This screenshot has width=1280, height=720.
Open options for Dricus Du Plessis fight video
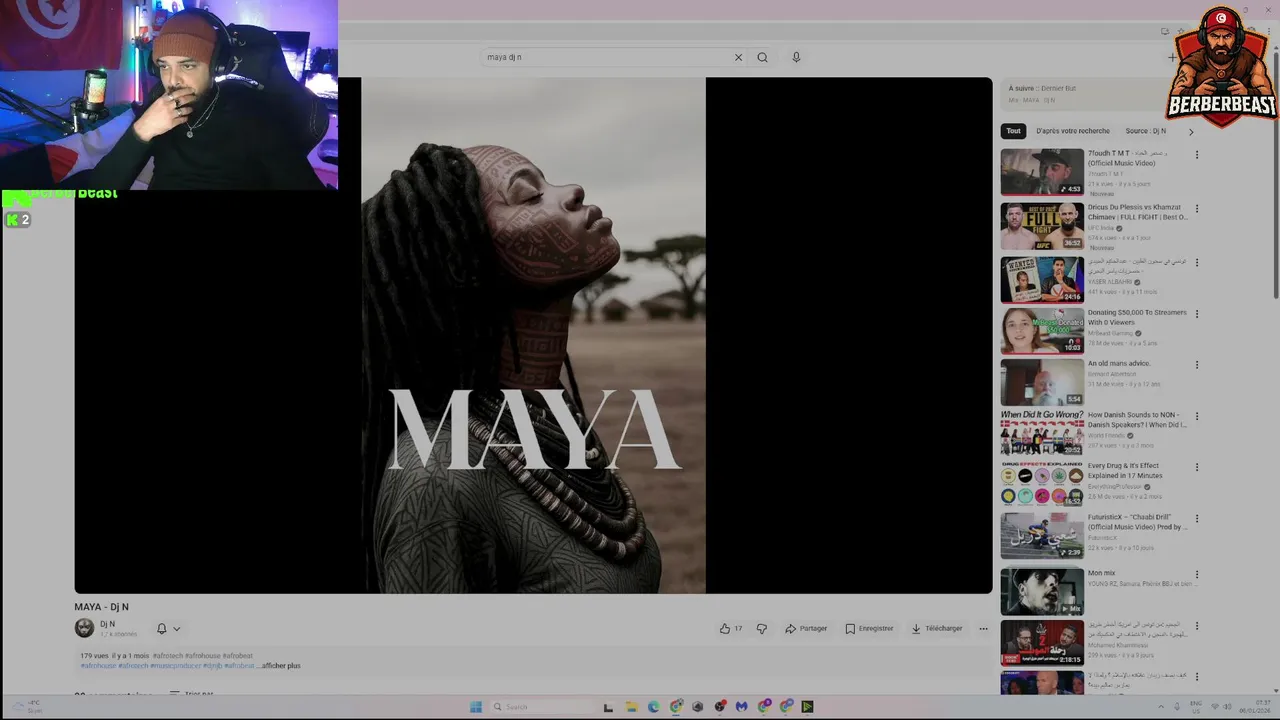click(1196, 209)
